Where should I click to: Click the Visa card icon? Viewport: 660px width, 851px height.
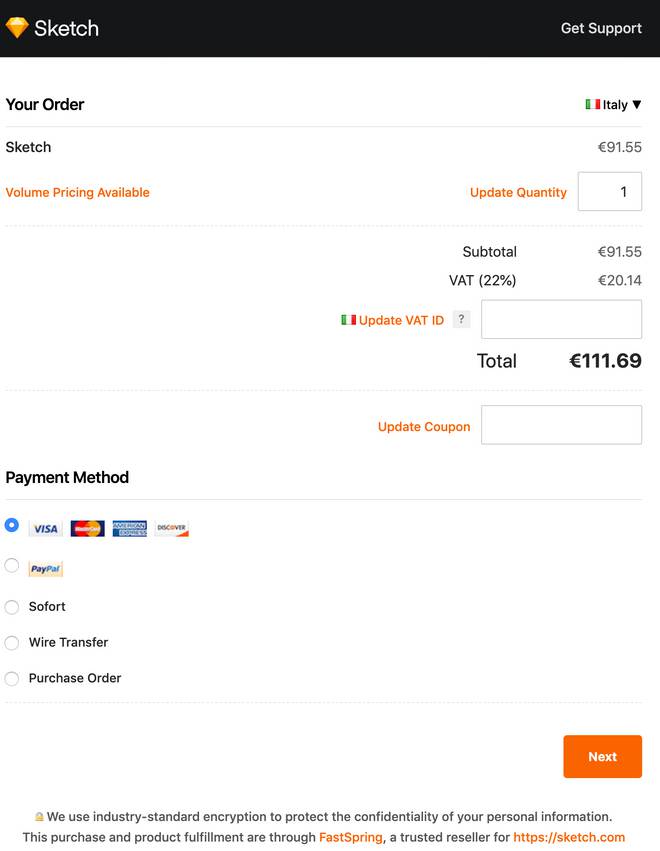[45, 528]
